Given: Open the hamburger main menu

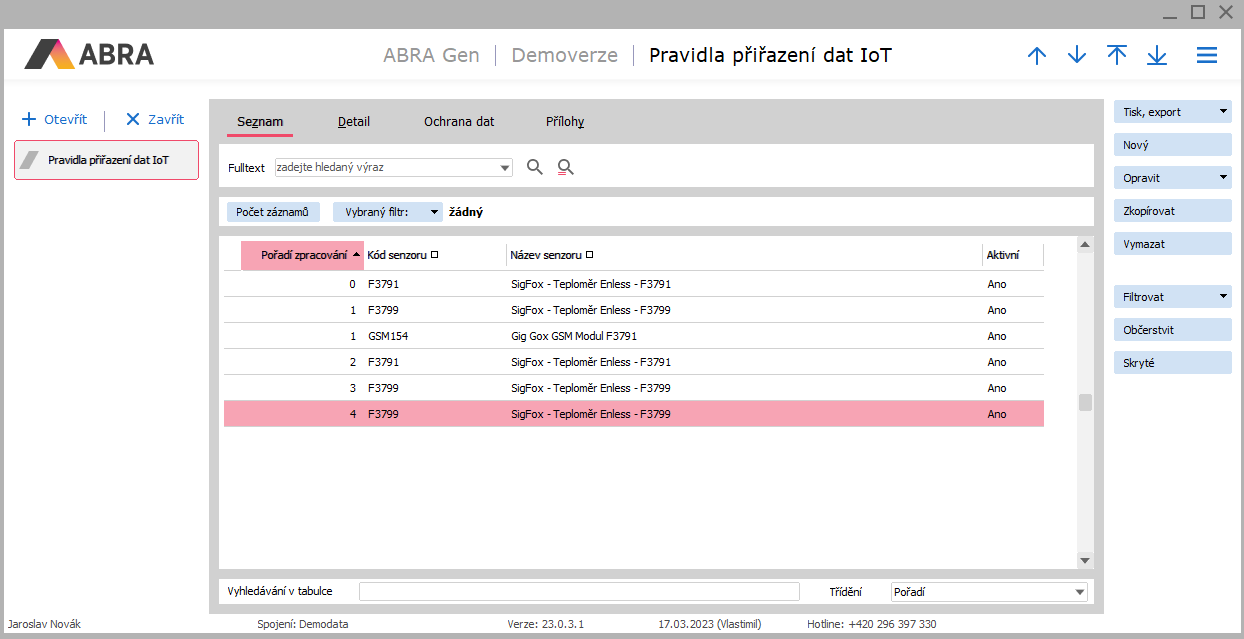Looking at the screenshot, I should click(x=1207, y=56).
